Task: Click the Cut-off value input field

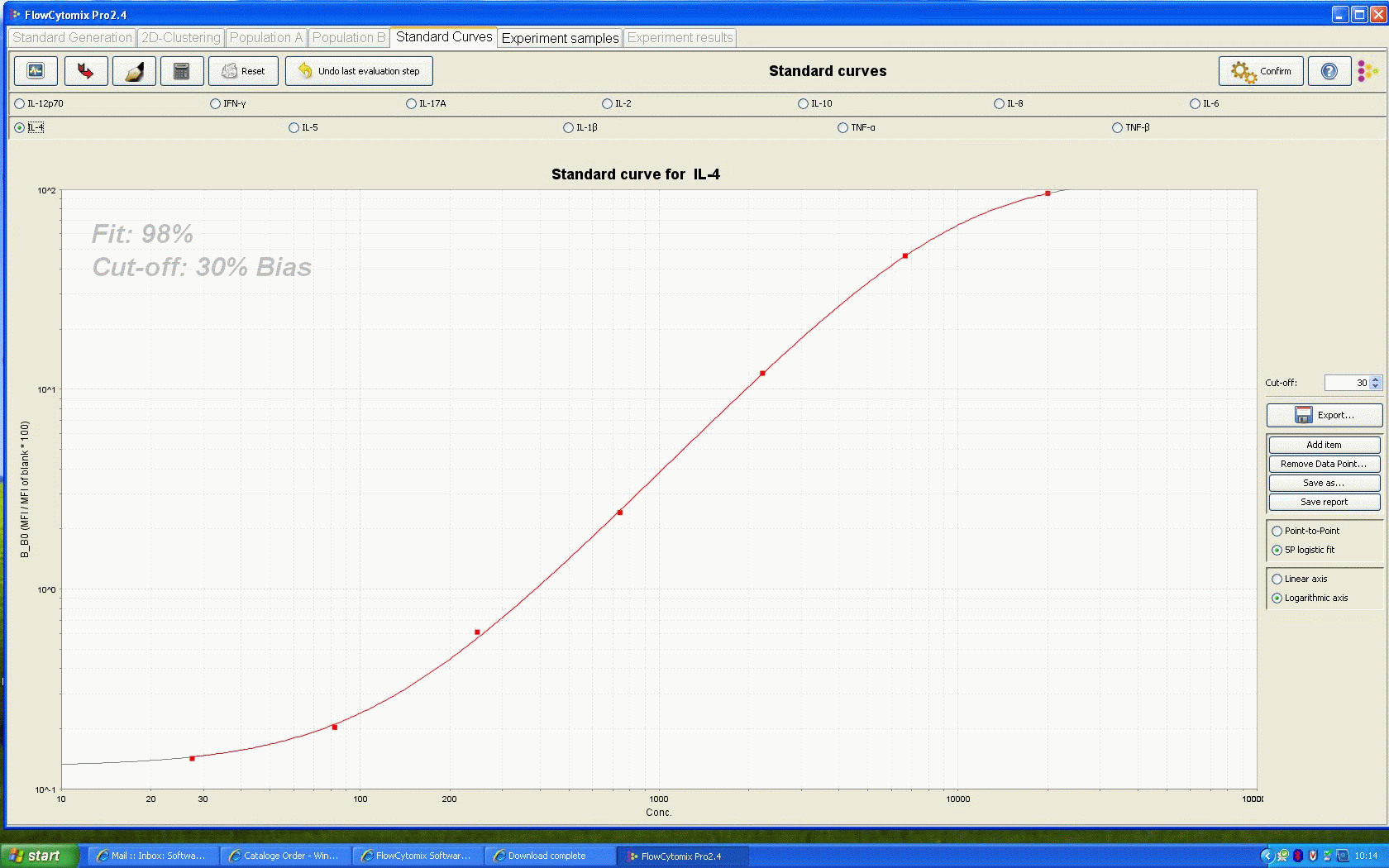Action: 1347,383
